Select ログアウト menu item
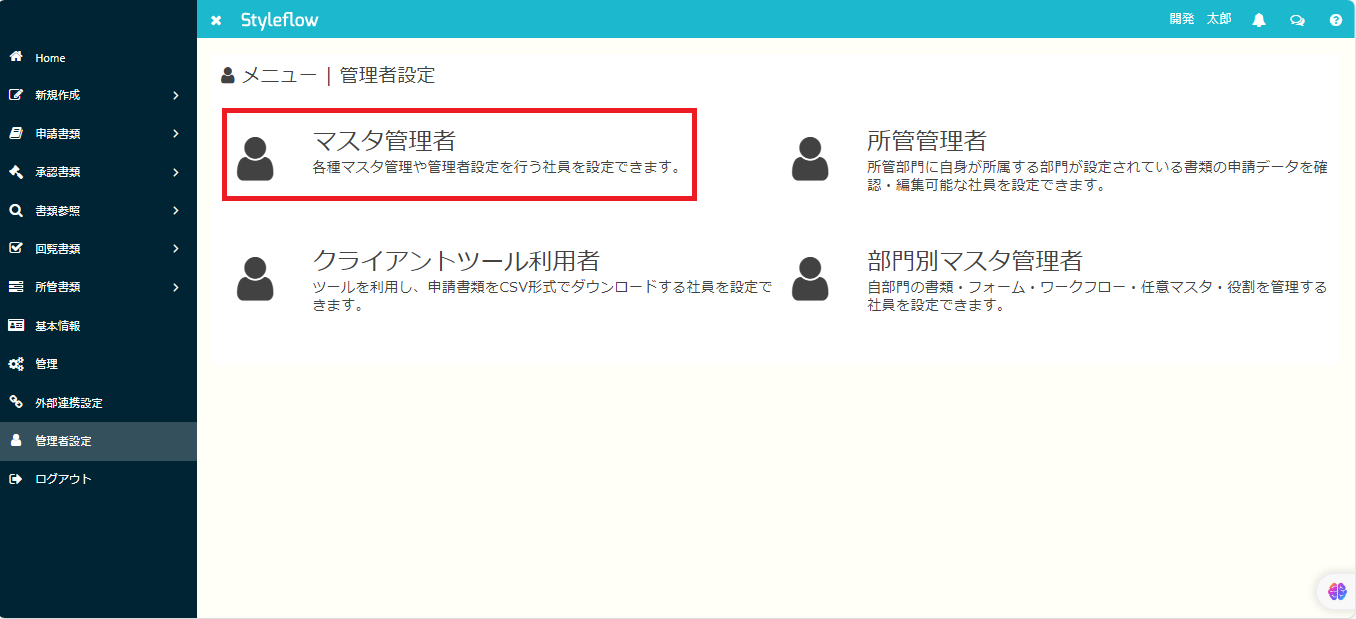Screen dimensions: 1356x619 pyautogui.click(x=98, y=479)
